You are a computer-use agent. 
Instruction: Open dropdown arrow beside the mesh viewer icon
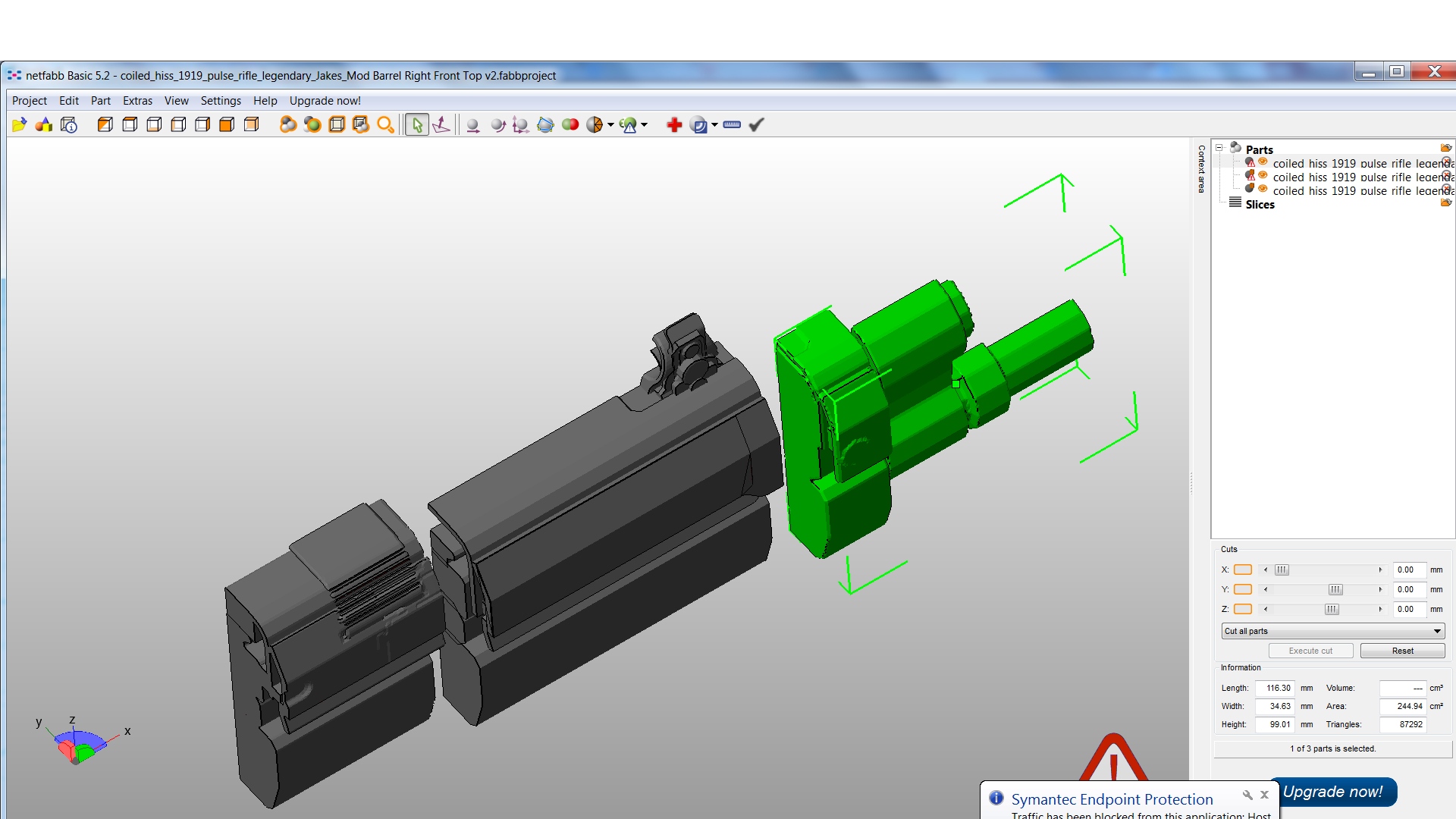[714, 125]
